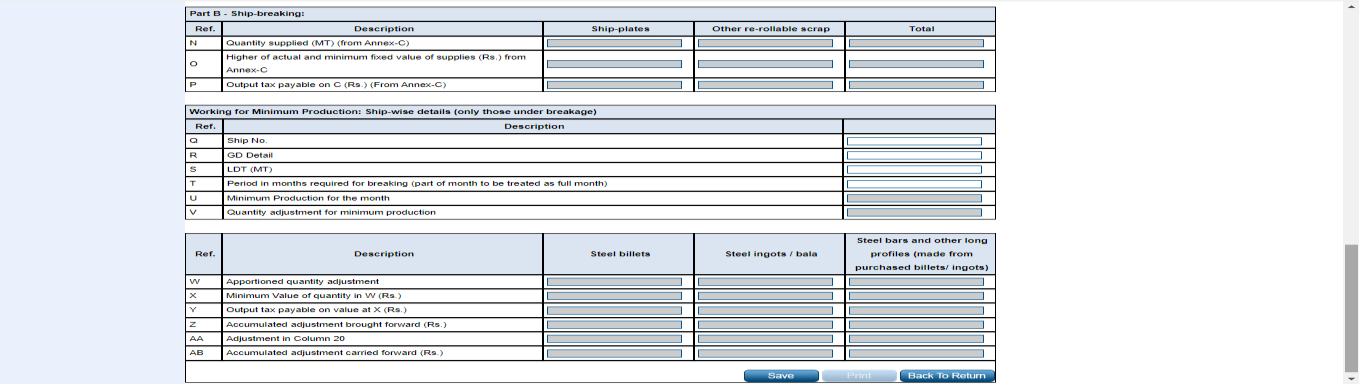The width and height of the screenshot is (1359, 384).
Task: Click Steel billets field for adjustment brought forward
Action: click(614, 325)
